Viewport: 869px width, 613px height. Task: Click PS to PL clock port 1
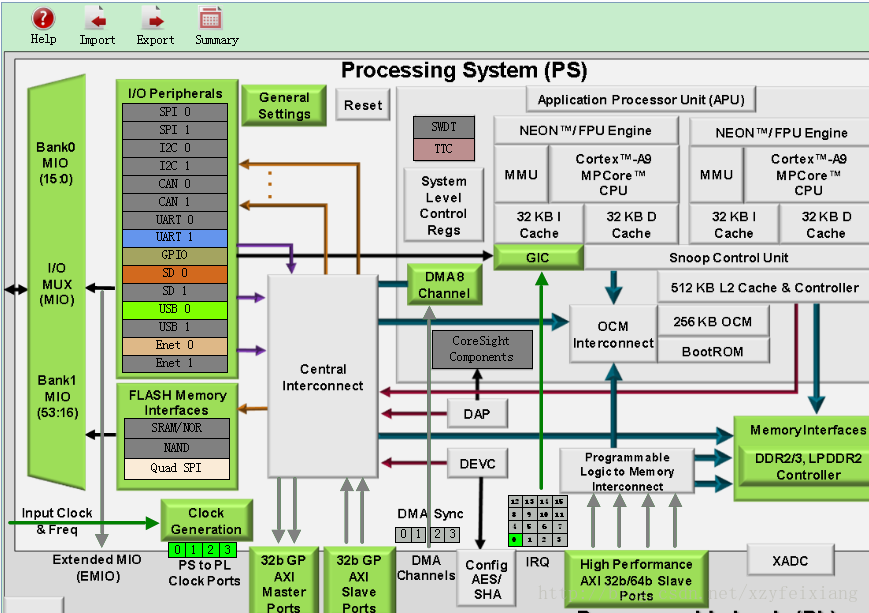coord(193,550)
